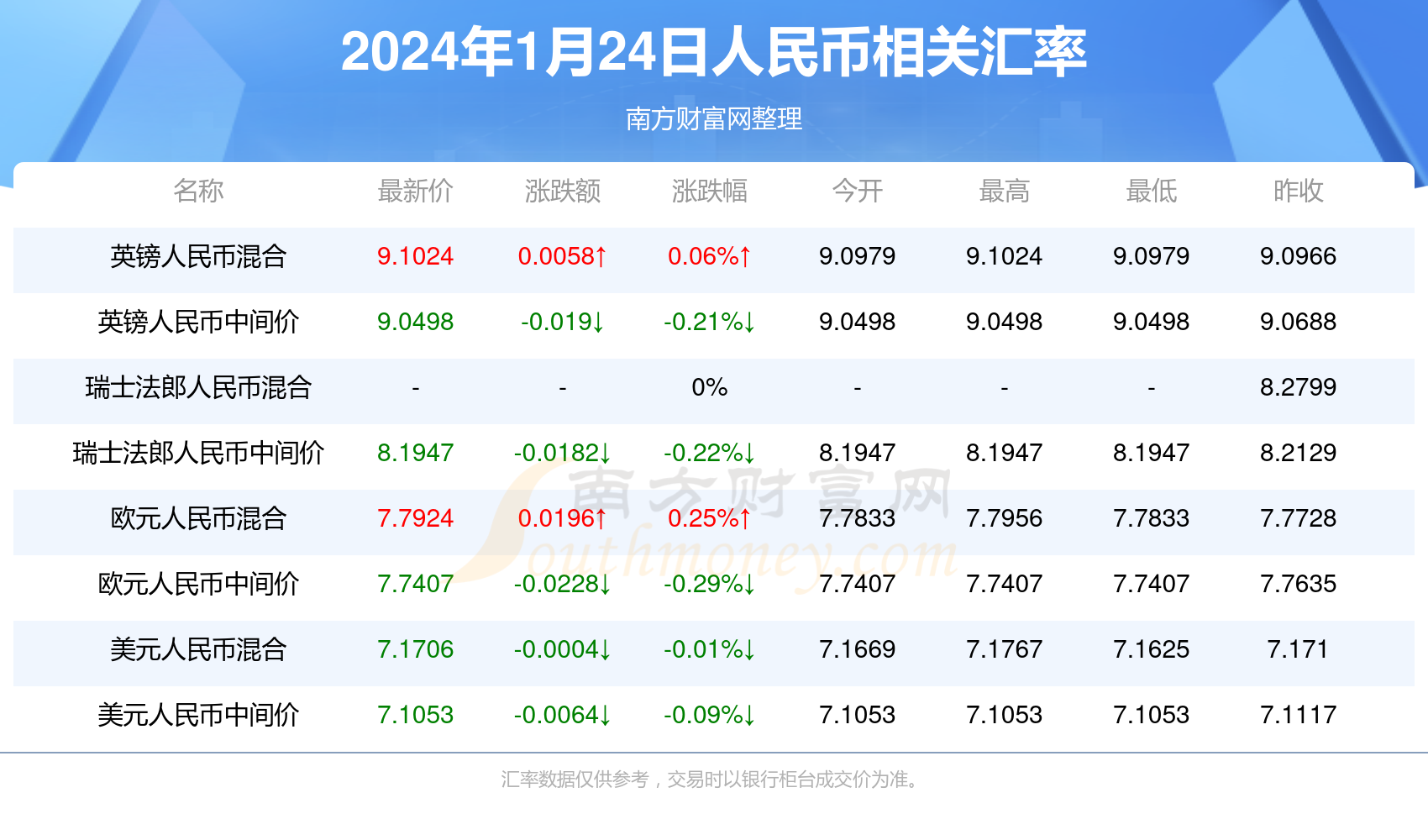Select the 瑞士法郎人民币中间价 row name
This screenshot has height=840, width=1428.
198,453
